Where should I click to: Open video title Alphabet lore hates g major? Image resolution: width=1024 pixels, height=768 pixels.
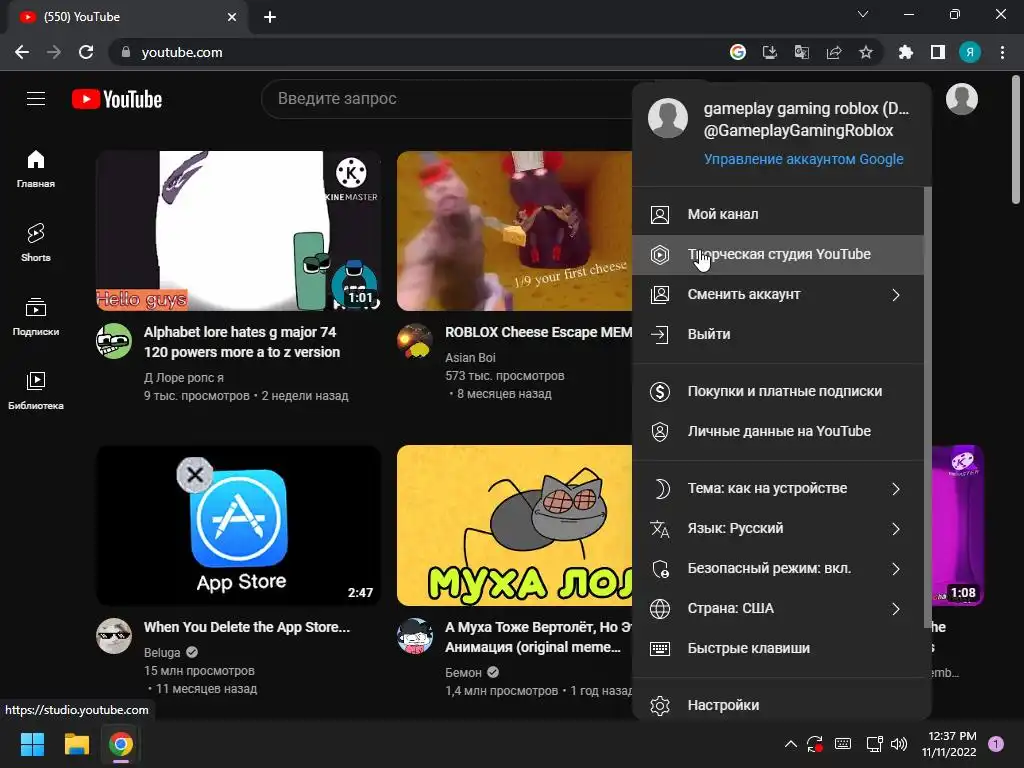pos(242,342)
